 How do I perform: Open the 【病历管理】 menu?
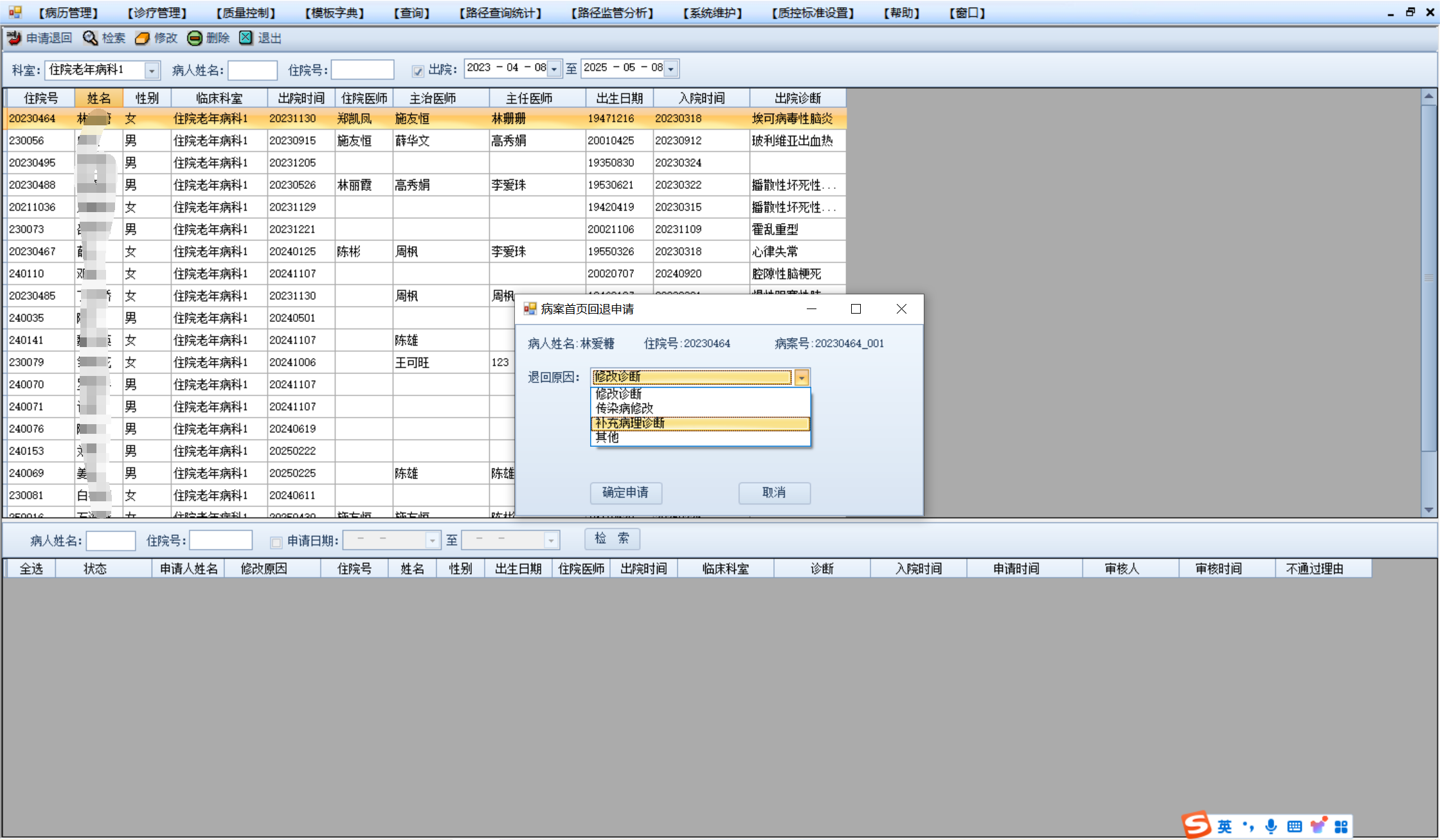(x=67, y=13)
